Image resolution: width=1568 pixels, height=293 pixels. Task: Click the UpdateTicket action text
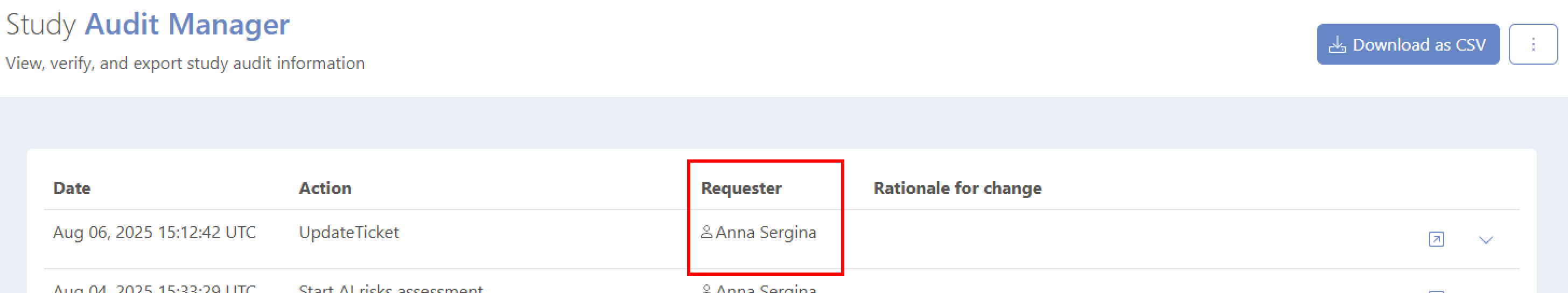coord(349,232)
